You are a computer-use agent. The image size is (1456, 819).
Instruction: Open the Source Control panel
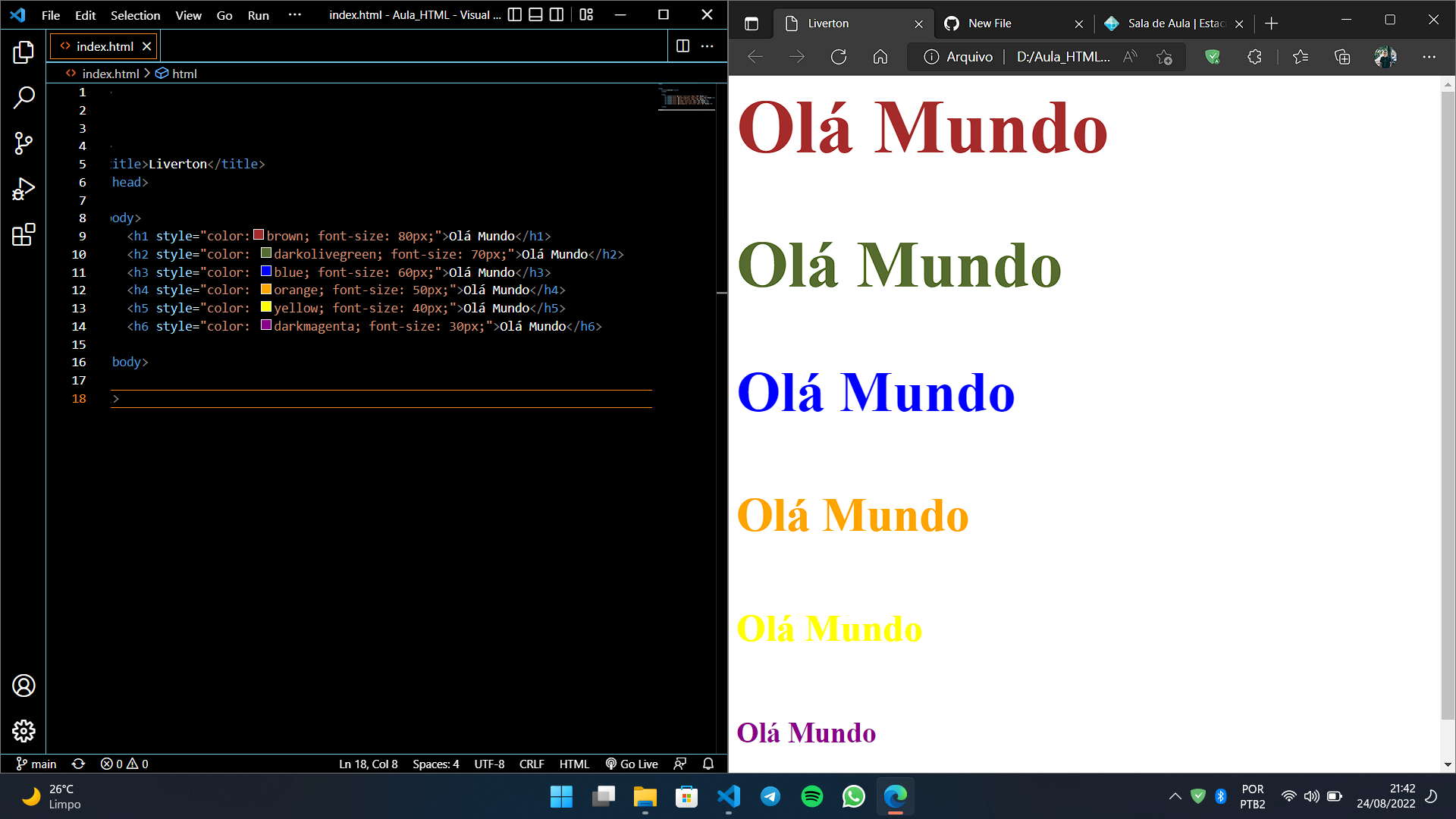pyautogui.click(x=24, y=143)
